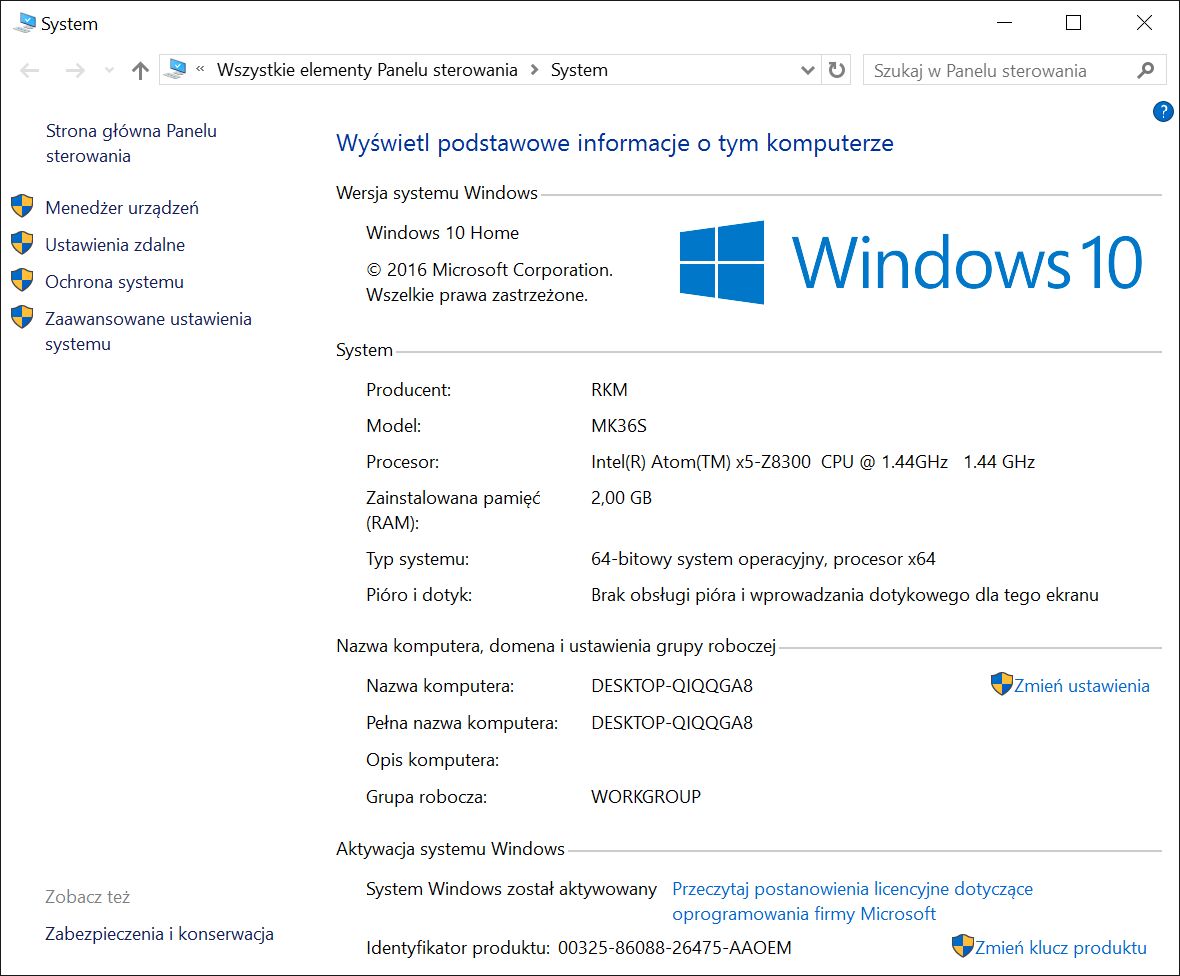Open Menedżer urządzeń
The width and height of the screenshot is (1180, 976).
tap(122, 208)
